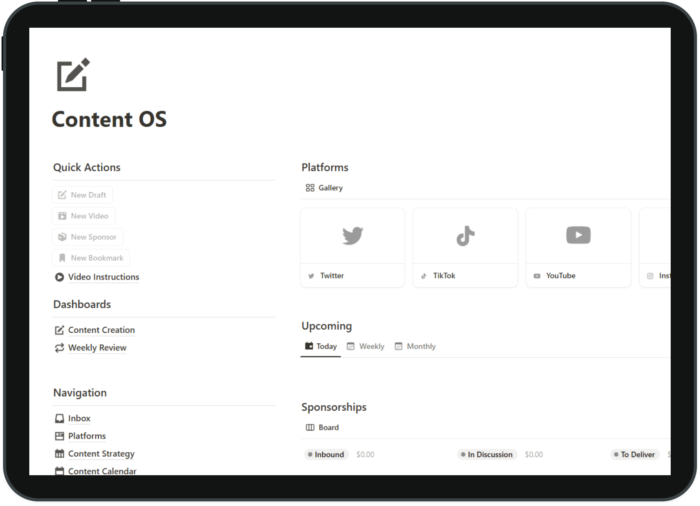Open the partially visible Instagram card

655,248
